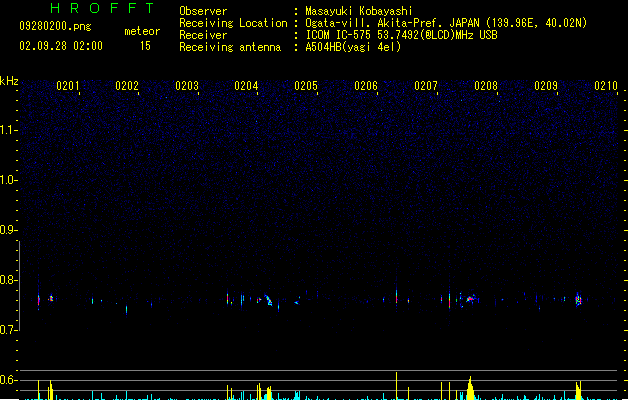Click the HROFFT title text
The height and width of the screenshot is (400, 629).
click(x=102, y=8)
